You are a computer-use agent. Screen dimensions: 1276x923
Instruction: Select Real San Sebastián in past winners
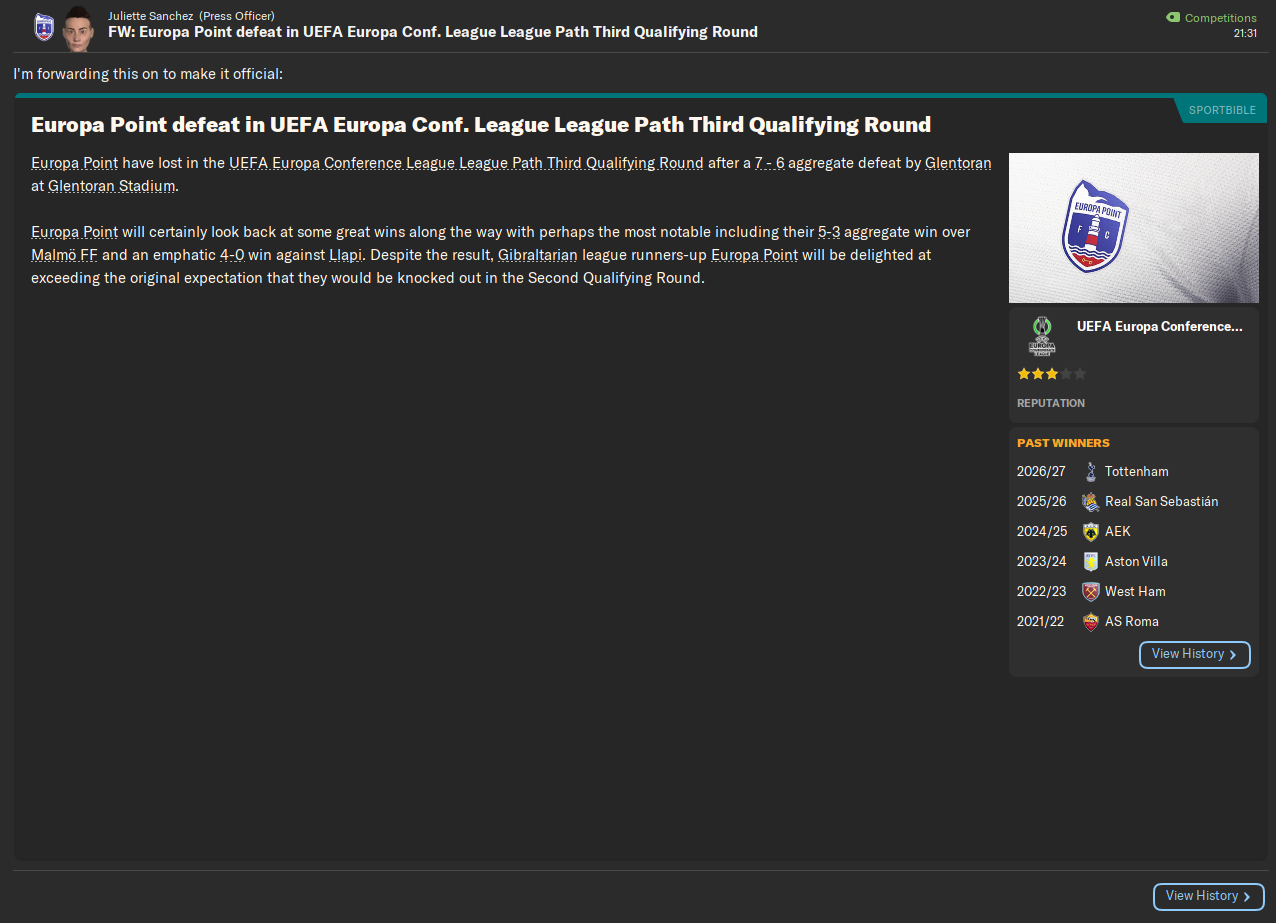click(1162, 501)
